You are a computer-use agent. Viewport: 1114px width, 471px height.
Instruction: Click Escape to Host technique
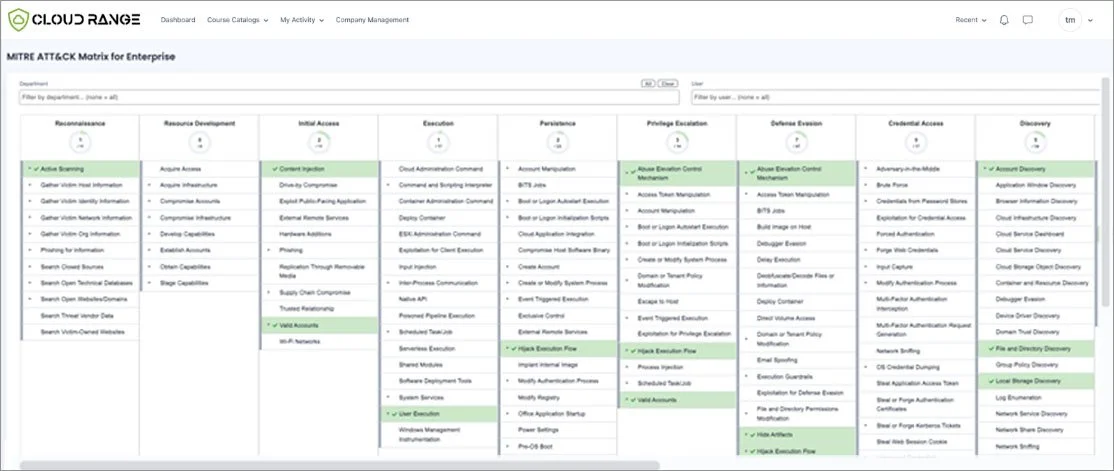click(x=658, y=301)
